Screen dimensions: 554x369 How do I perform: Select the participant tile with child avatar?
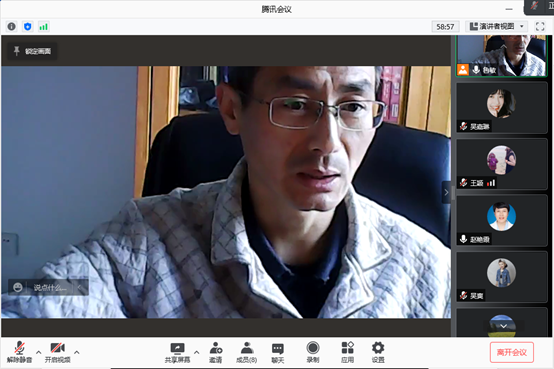click(502, 277)
